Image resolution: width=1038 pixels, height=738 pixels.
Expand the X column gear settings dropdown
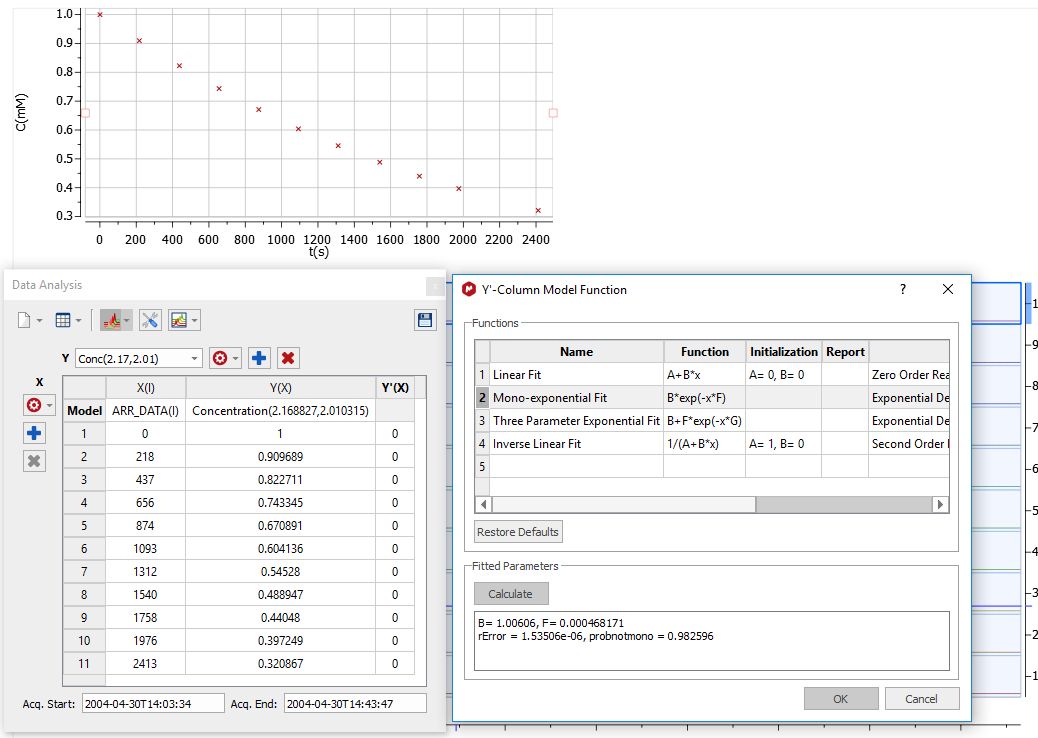point(50,405)
